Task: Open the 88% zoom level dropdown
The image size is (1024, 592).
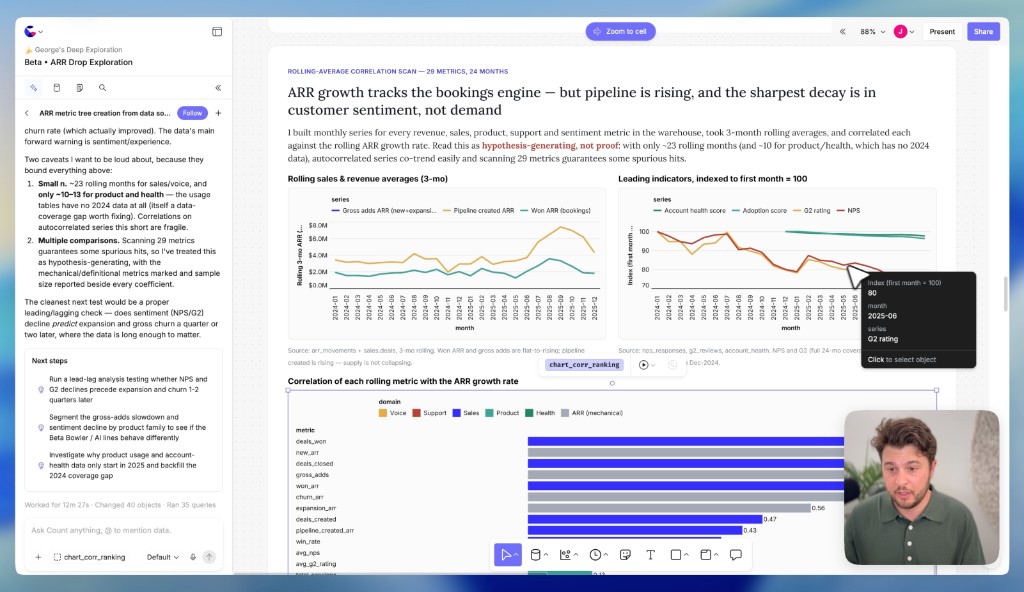Action: pyautogui.click(x=872, y=31)
